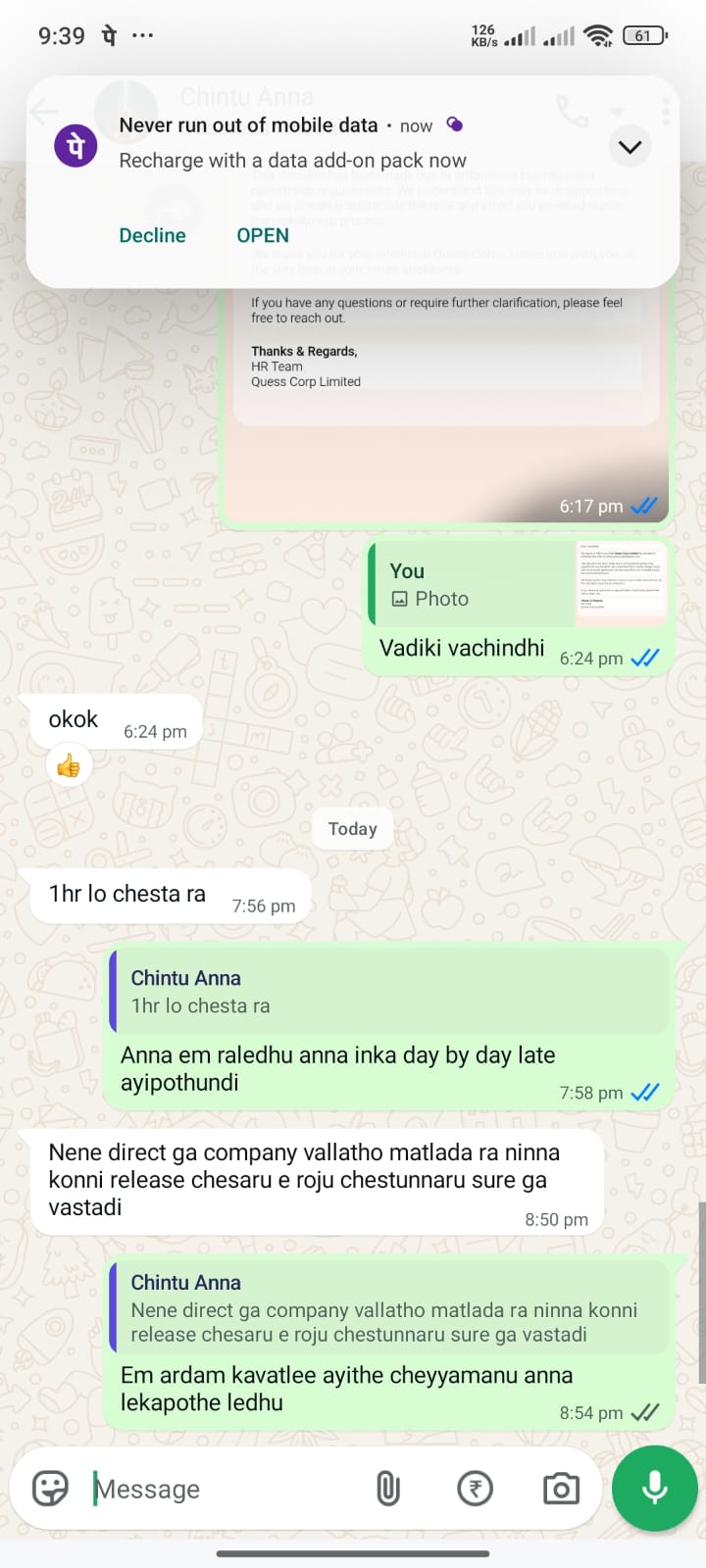Select the 'Vadiki vachindhi' message
706x1568 pixels.
[462, 648]
